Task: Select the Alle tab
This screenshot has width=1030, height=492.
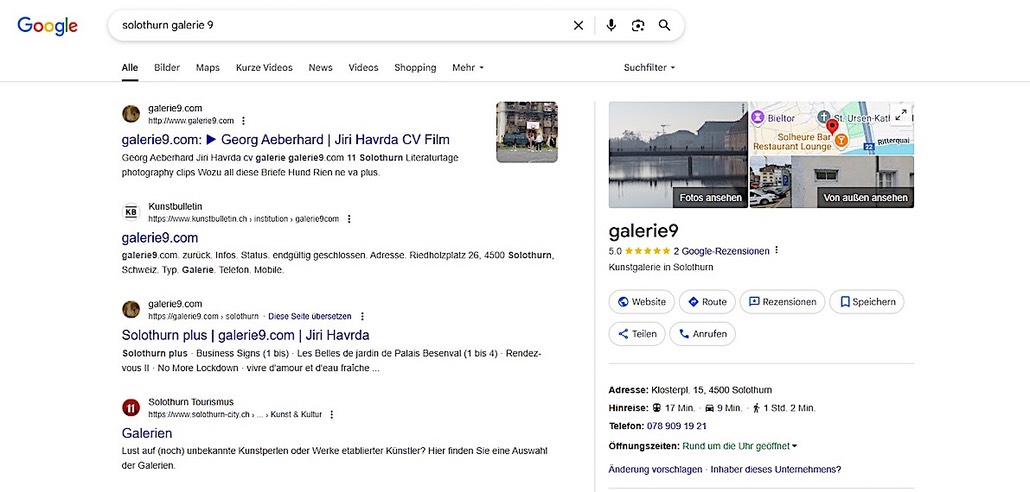Action: [x=130, y=67]
